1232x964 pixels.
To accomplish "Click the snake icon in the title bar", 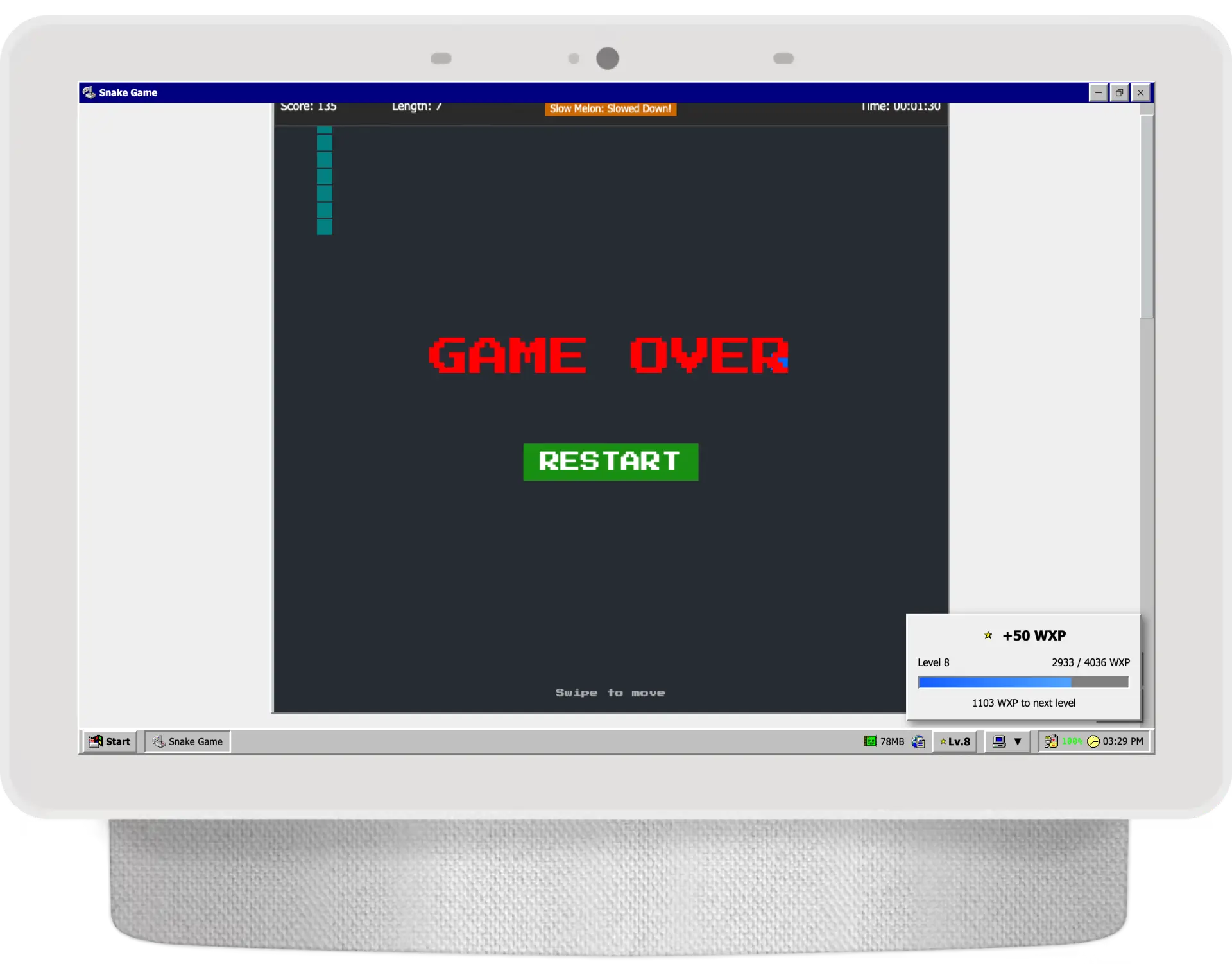I will [90, 92].
